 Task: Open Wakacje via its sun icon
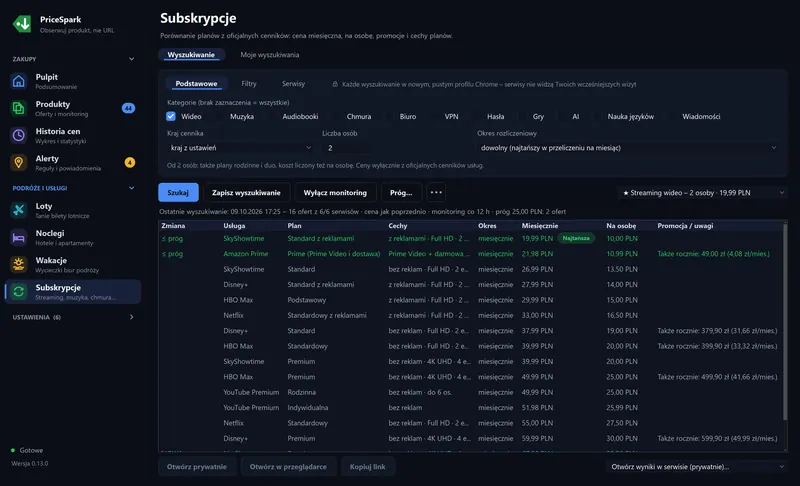tap(19, 264)
